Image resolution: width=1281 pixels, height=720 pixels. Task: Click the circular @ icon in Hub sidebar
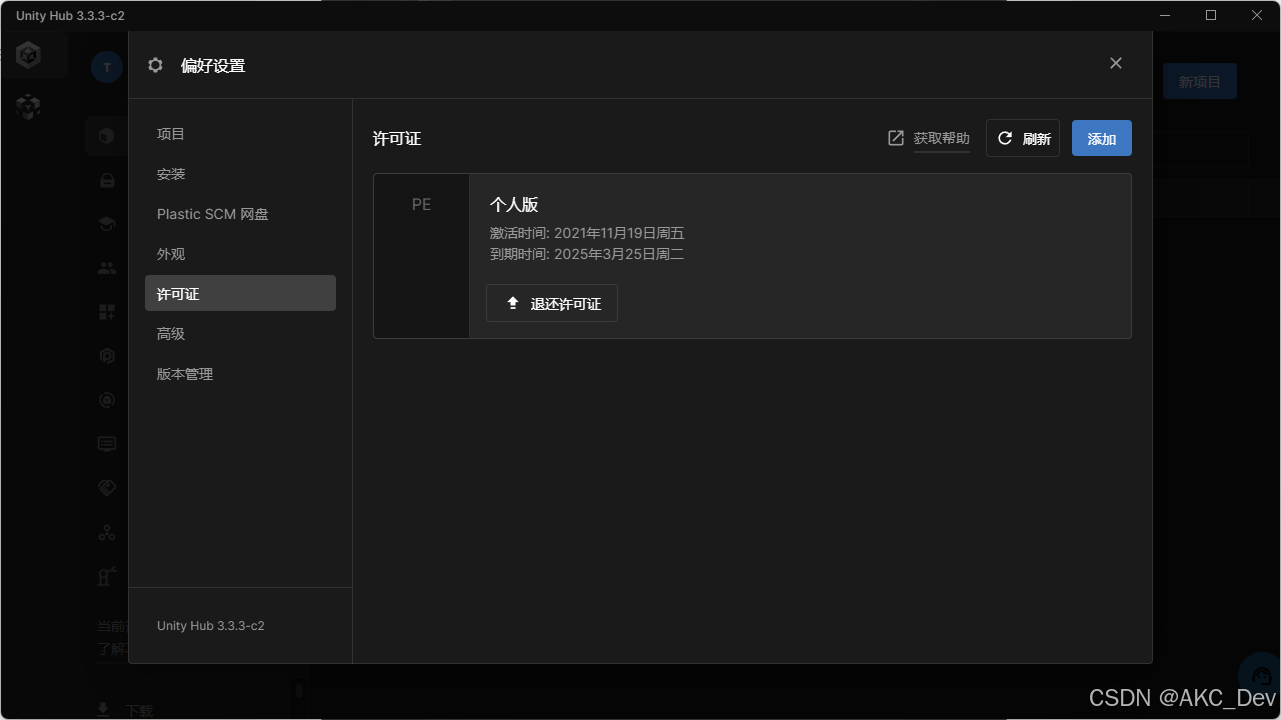click(107, 400)
